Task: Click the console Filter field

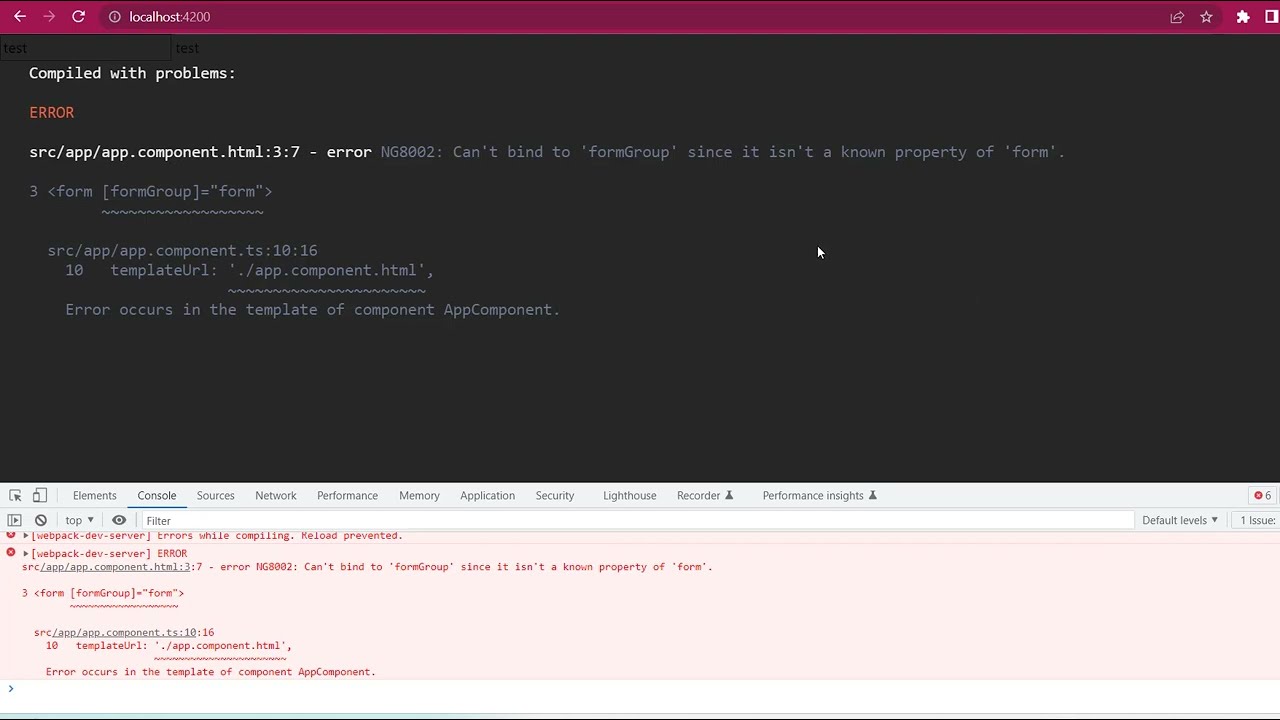Action: 636,520
